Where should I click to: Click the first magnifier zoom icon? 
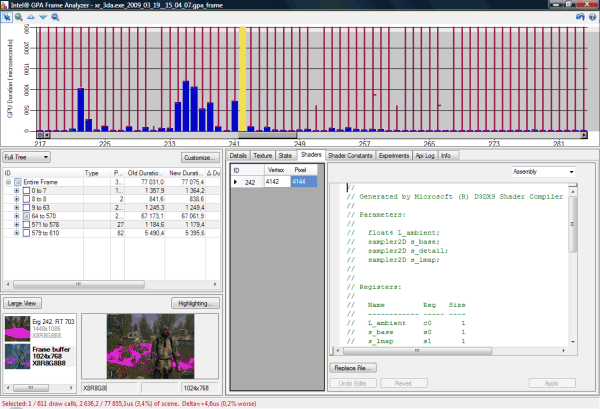tap(19, 17)
